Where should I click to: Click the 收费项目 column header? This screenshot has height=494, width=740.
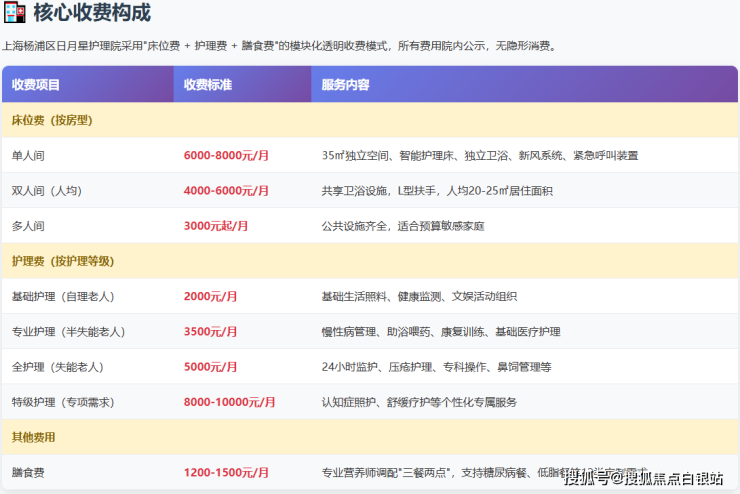pos(36,85)
